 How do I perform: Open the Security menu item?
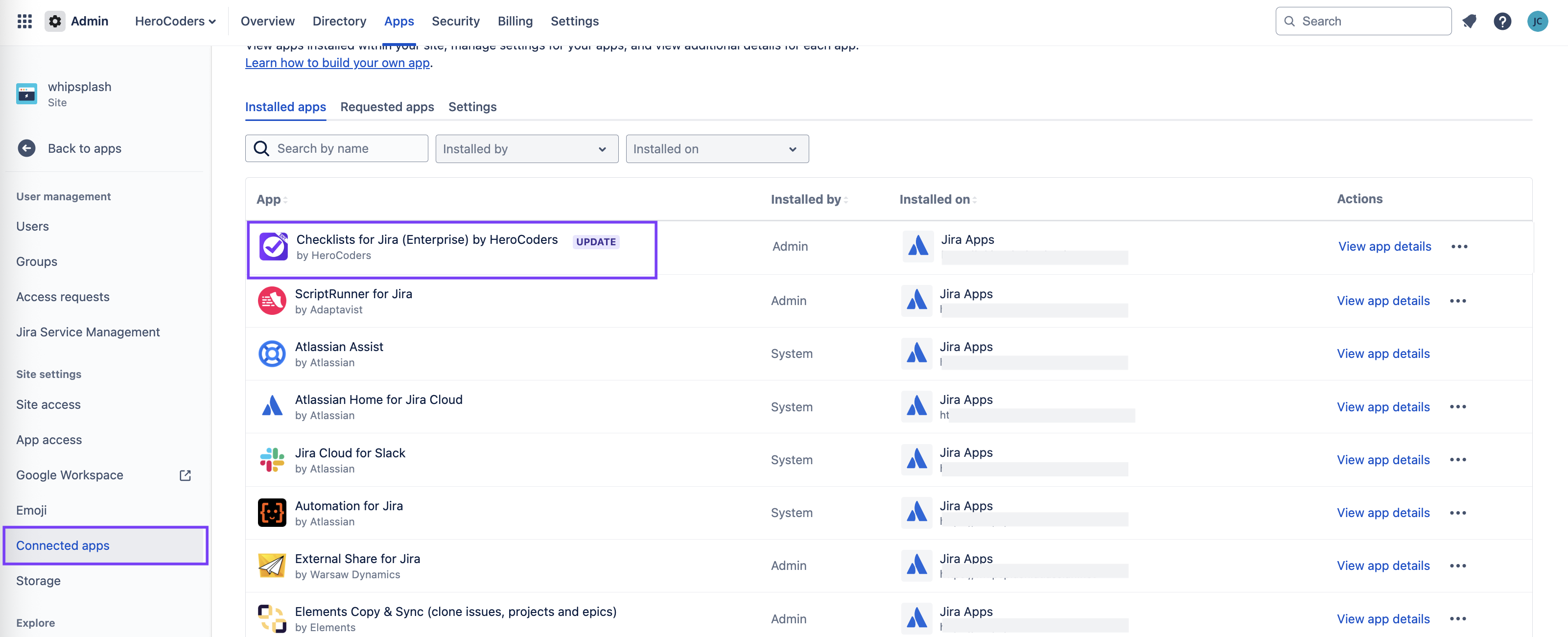point(456,21)
